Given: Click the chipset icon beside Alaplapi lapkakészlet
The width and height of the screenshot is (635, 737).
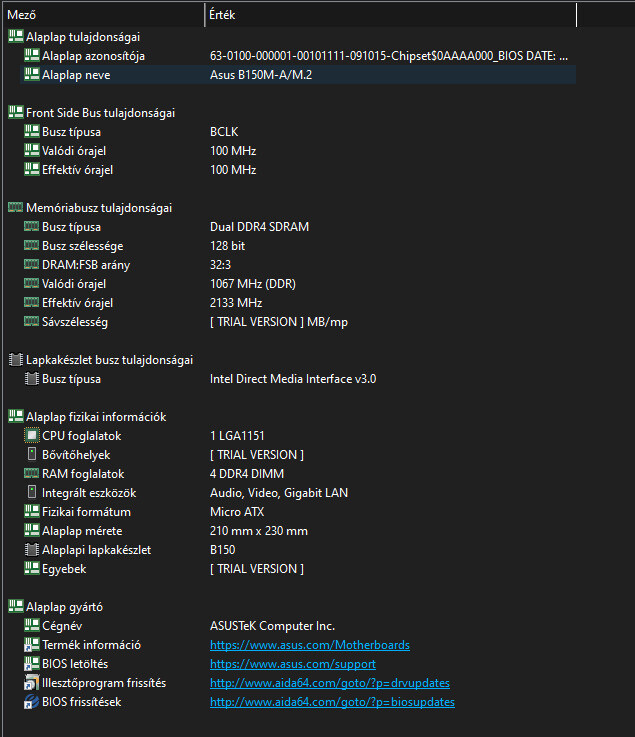Looking at the screenshot, I should [32, 550].
